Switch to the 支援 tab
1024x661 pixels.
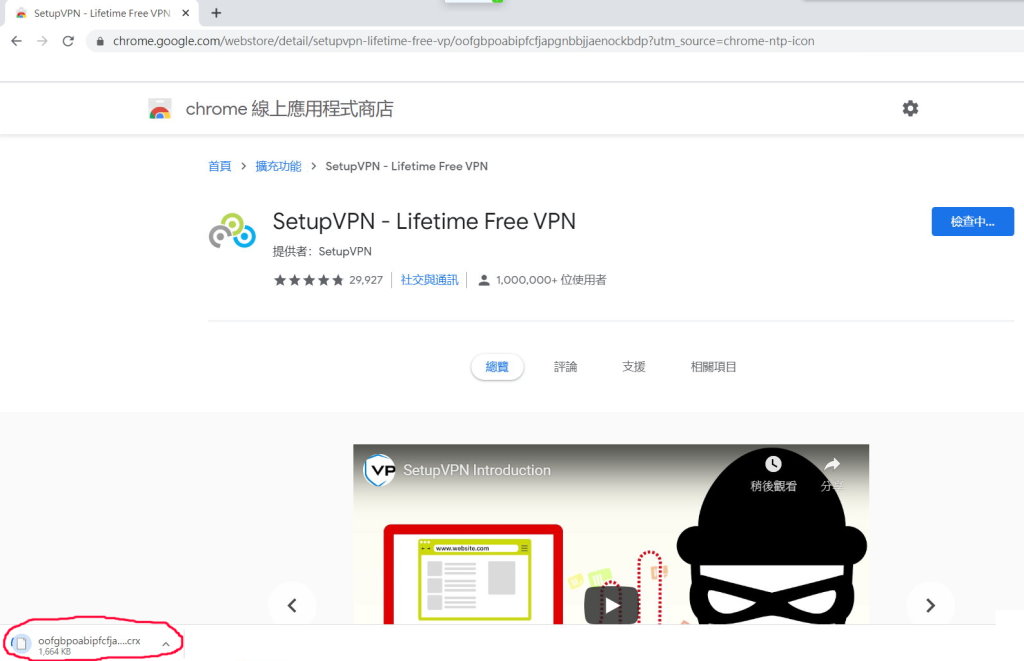(633, 367)
